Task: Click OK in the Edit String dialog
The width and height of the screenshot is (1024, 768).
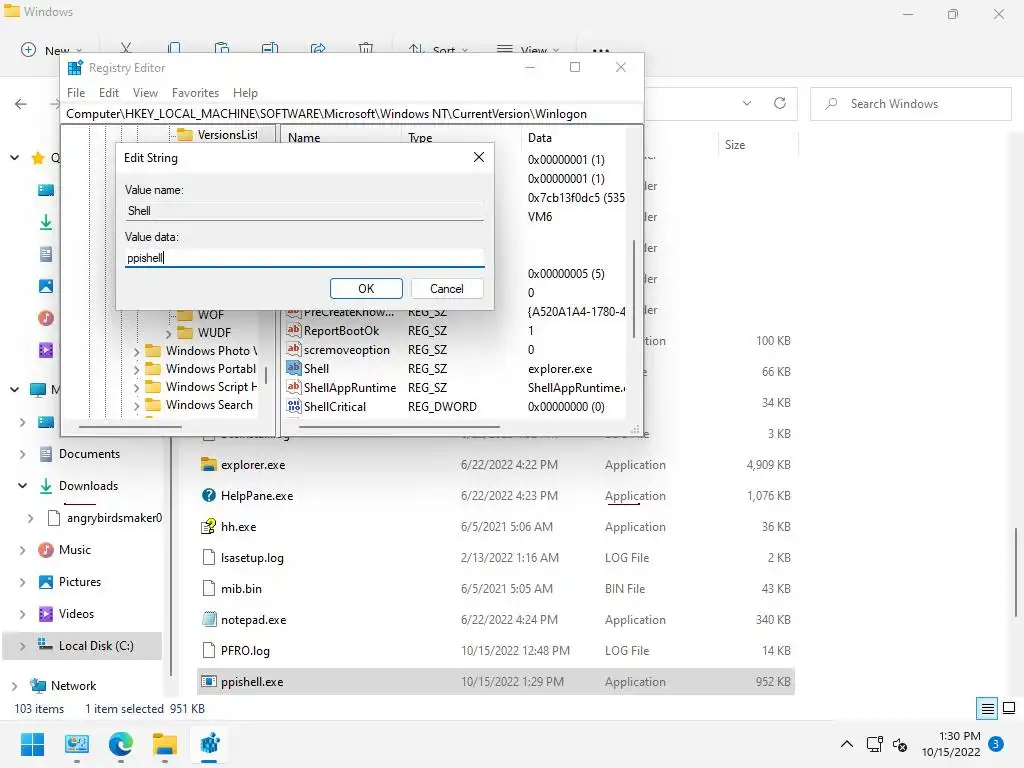Action: 366,289
